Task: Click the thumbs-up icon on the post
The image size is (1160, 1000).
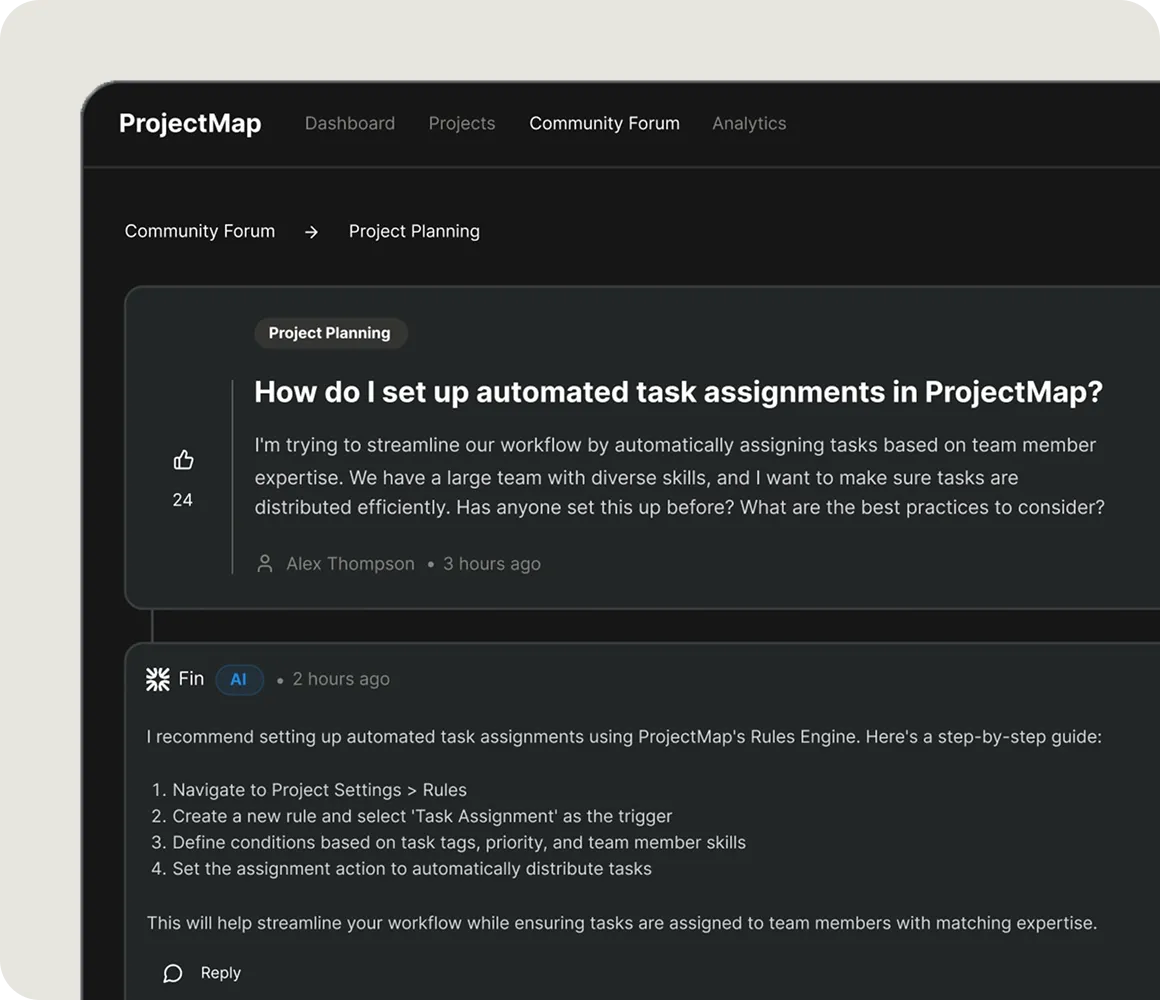Action: (x=183, y=460)
